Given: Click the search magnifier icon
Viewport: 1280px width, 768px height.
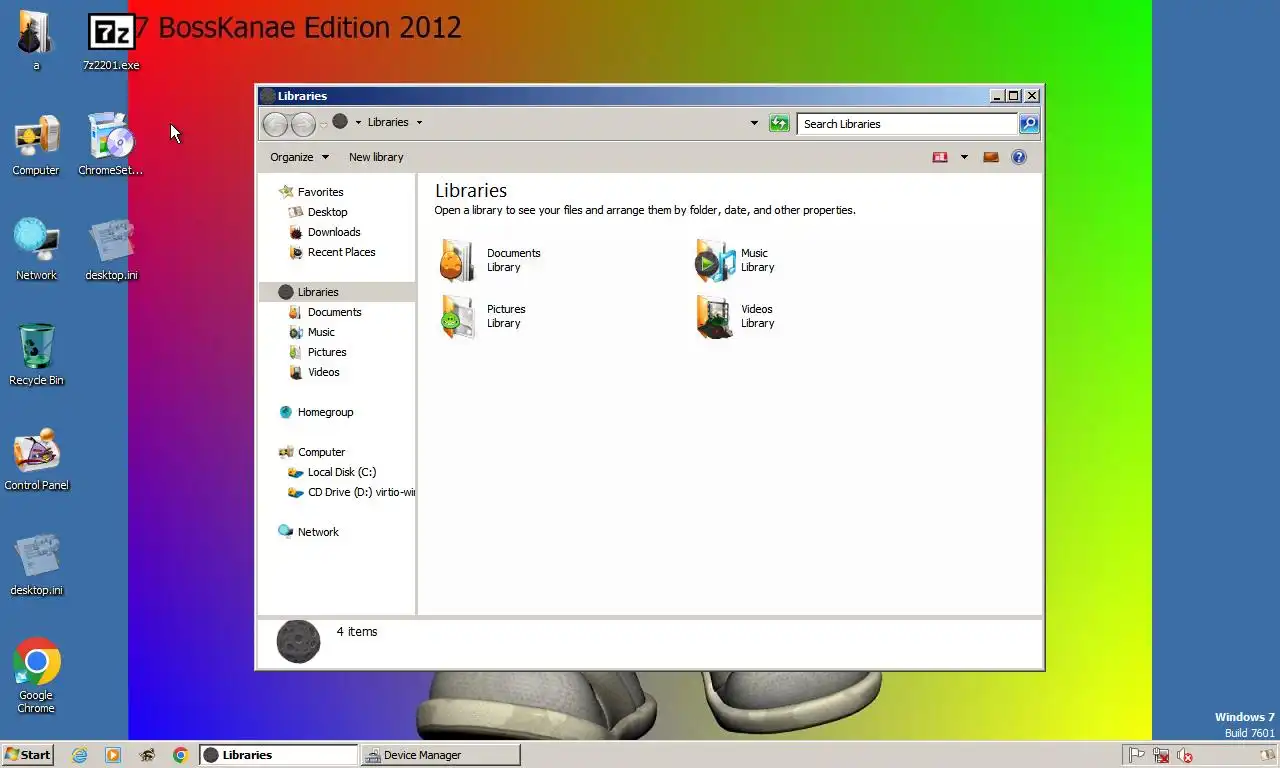Looking at the screenshot, I should pos(1029,124).
